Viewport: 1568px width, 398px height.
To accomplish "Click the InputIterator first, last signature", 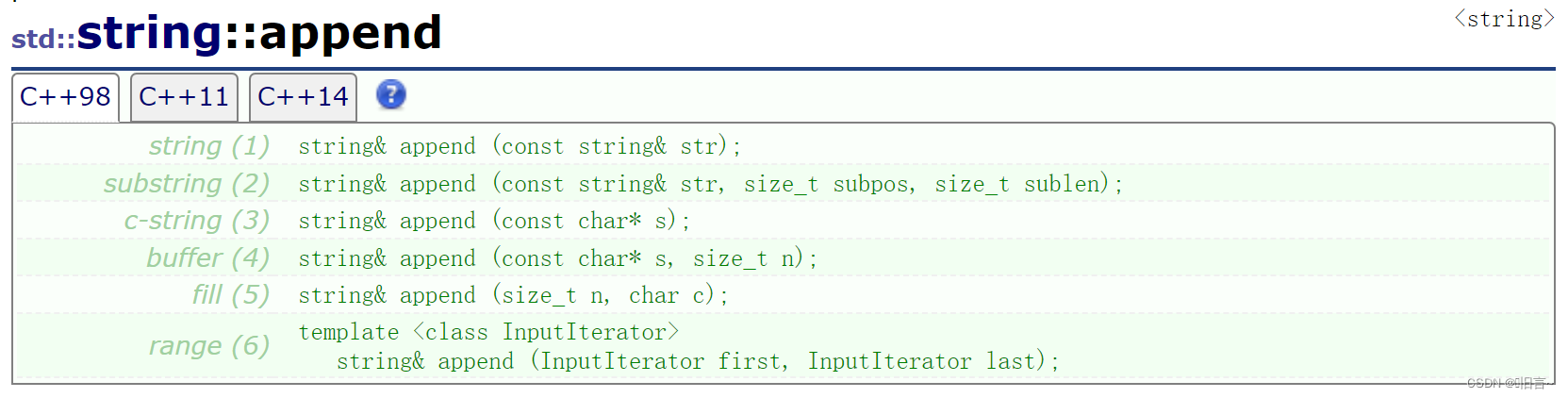I will tap(699, 361).
